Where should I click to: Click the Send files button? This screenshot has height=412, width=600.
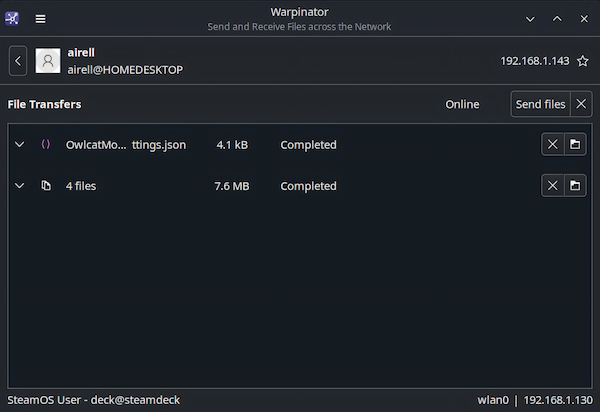tap(540, 104)
